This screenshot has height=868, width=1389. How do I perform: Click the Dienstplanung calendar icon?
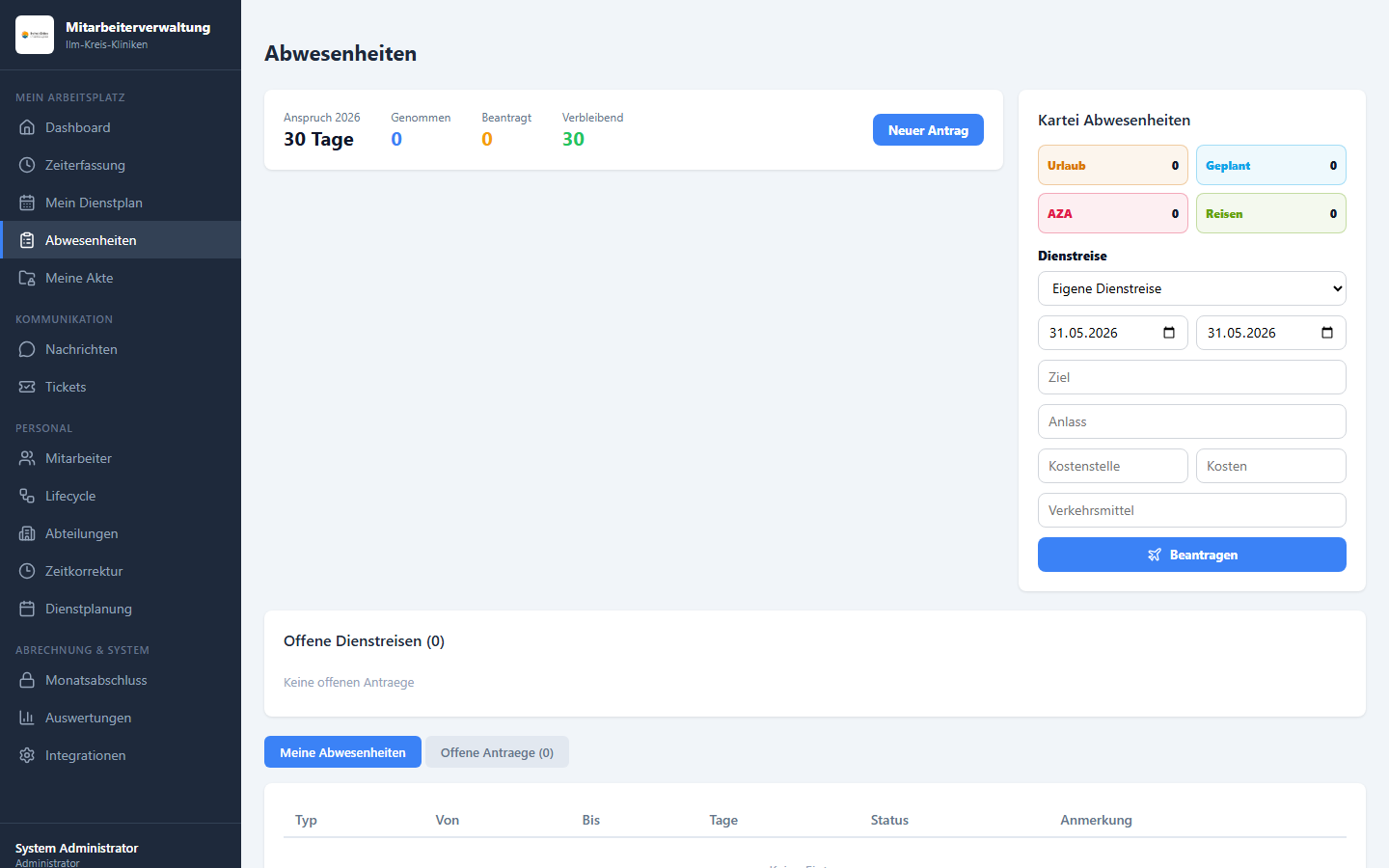click(27, 609)
